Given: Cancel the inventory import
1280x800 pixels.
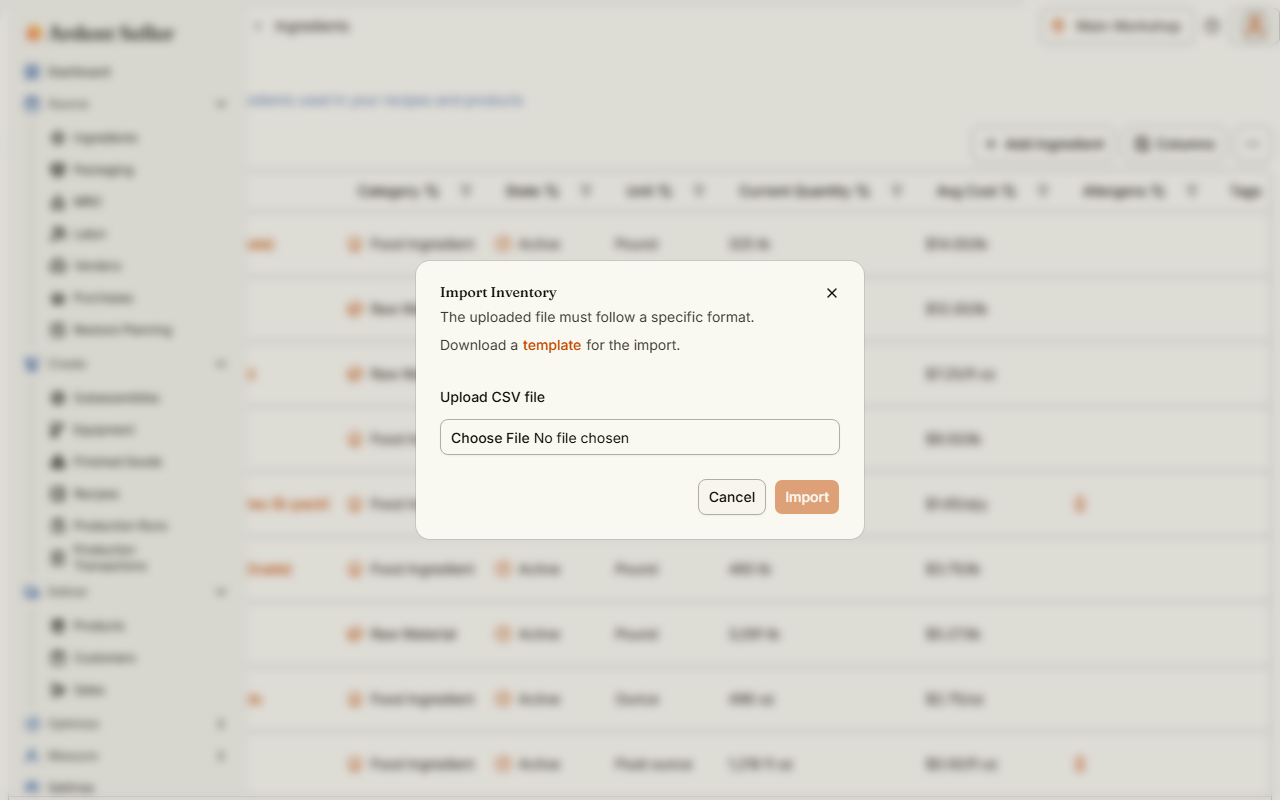Looking at the screenshot, I should (732, 497).
